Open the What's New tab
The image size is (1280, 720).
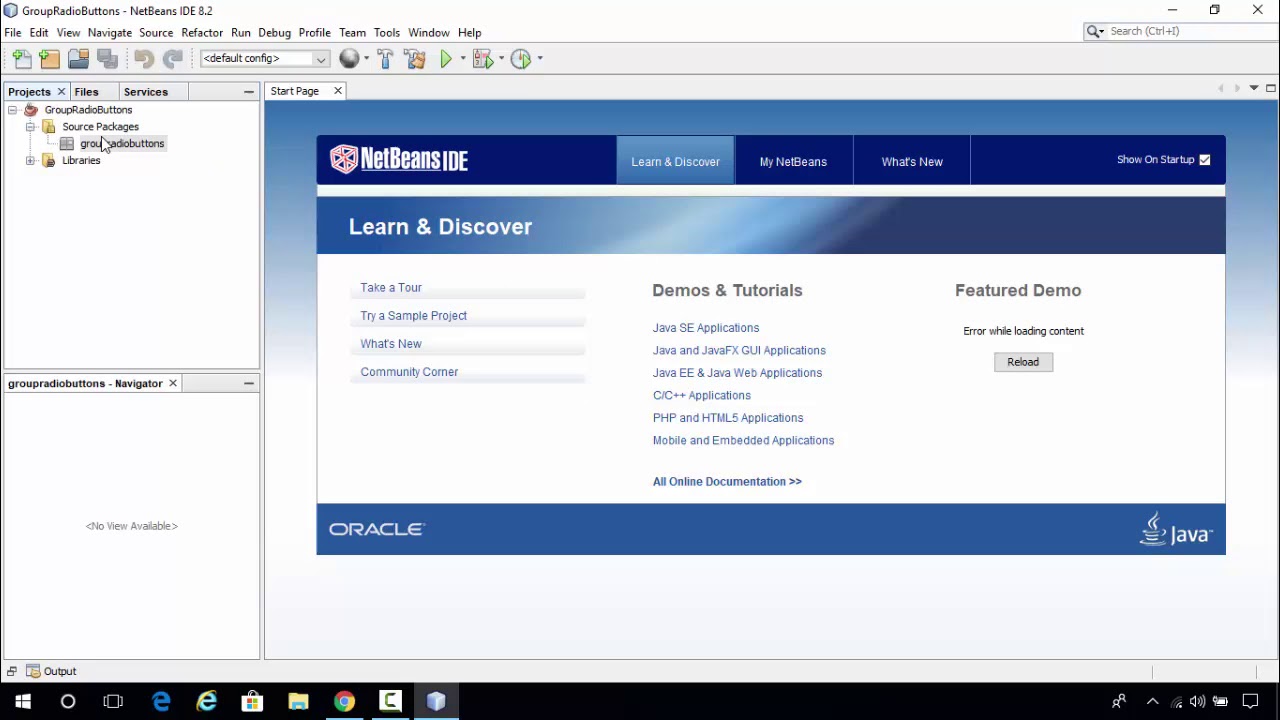[x=912, y=162]
